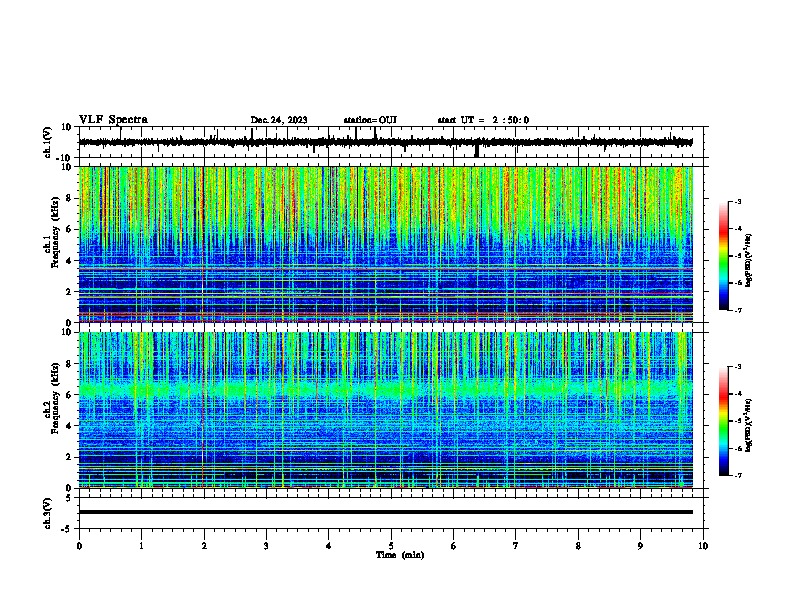
Task: Click the ch.2 spectrogram plot
Action: [385, 410]
